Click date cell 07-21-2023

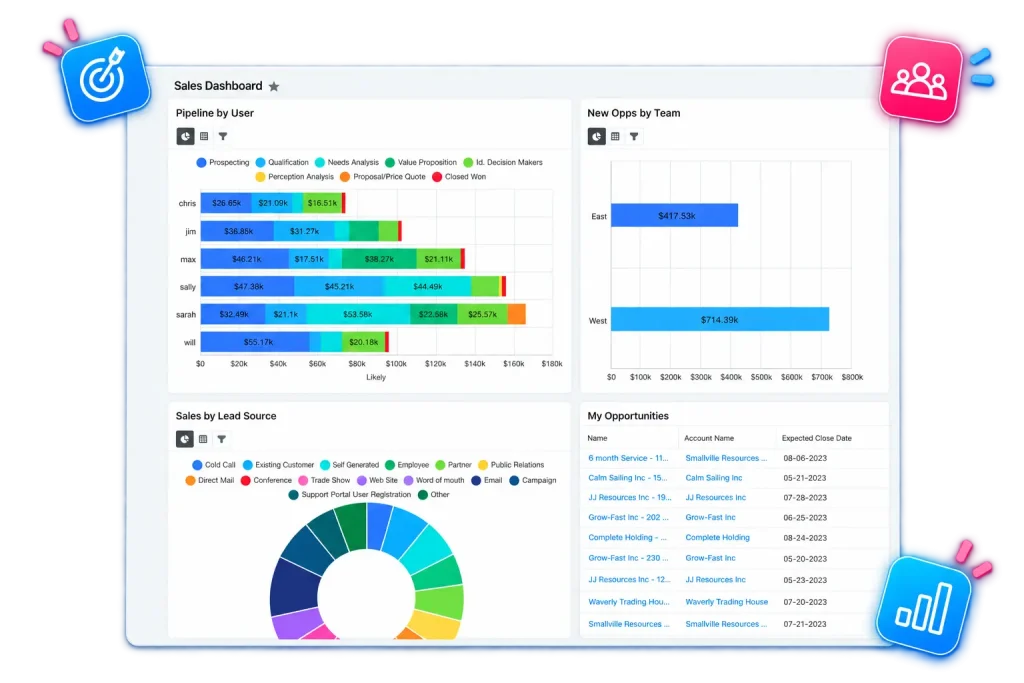[805, 624]
